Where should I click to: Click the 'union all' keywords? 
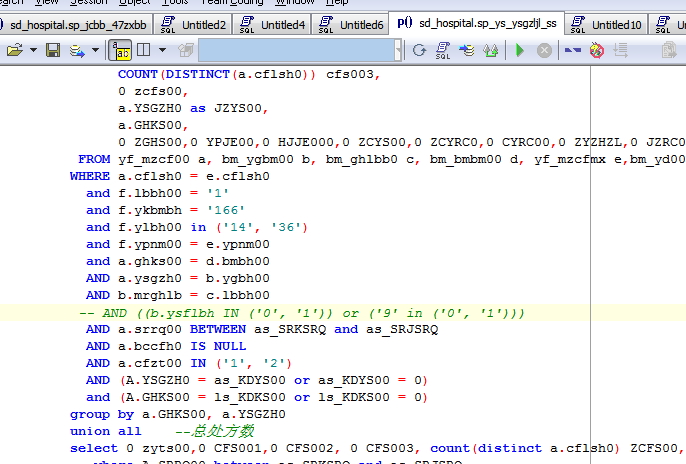[x=105, y=432]
